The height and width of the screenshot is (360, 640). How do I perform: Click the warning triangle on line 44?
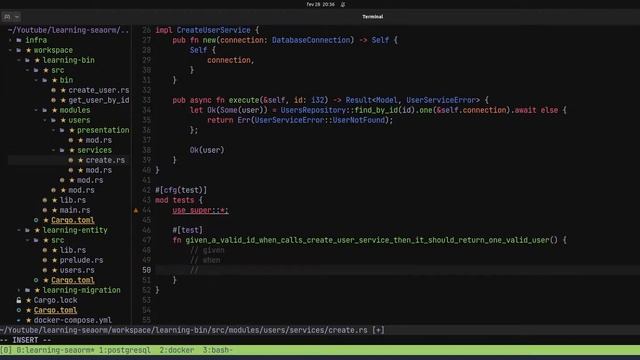pyautogui.click(x=136, y=210)
